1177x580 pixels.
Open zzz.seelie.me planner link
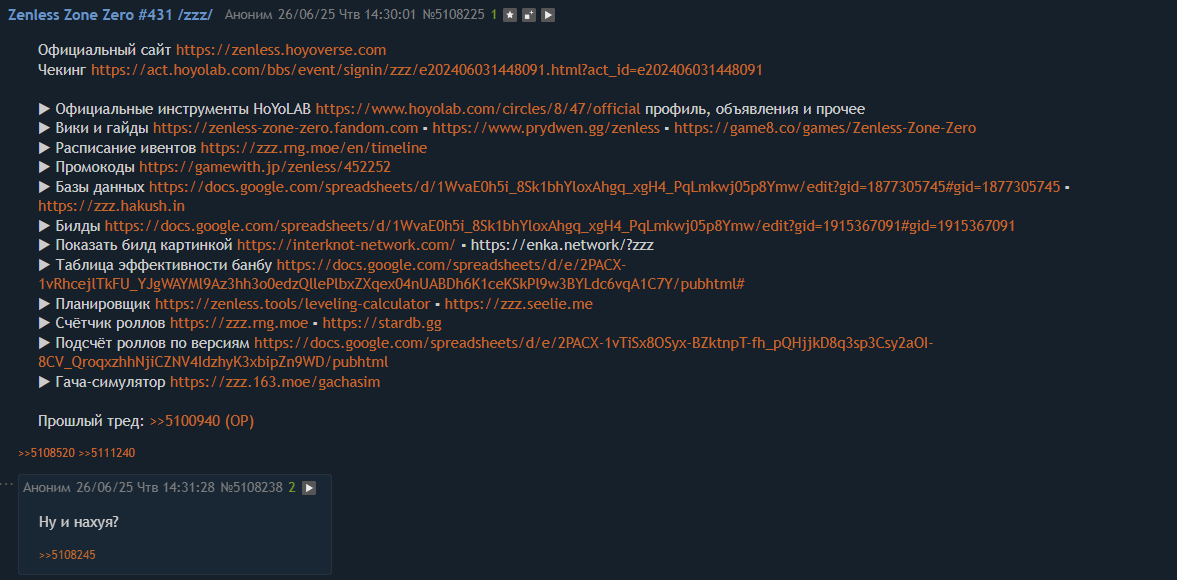point(519,304)
